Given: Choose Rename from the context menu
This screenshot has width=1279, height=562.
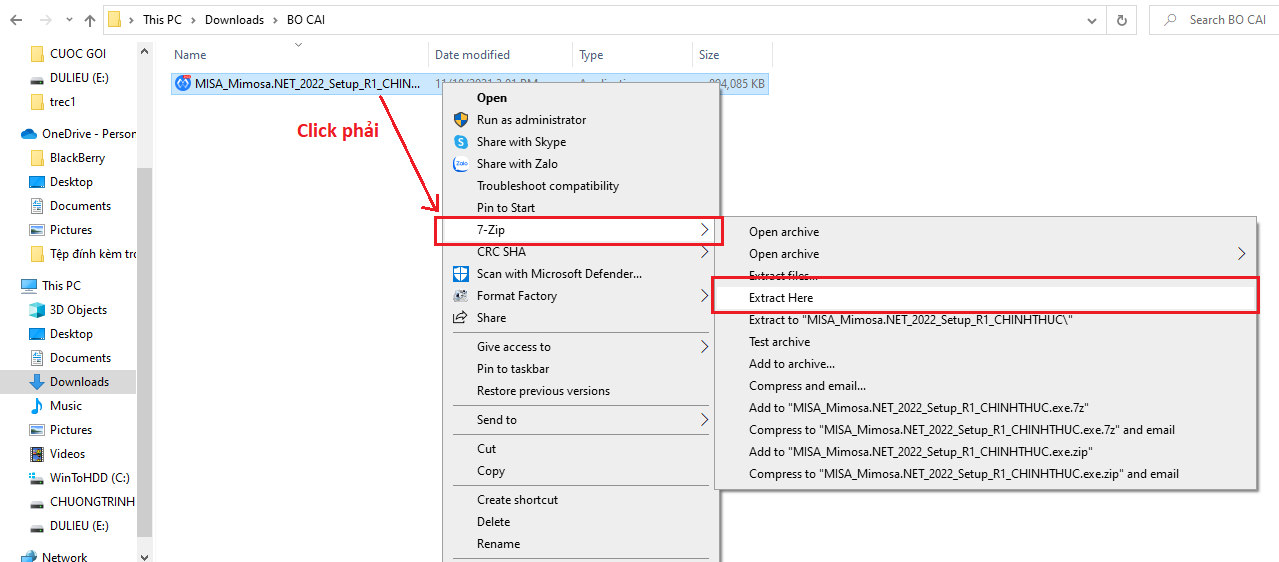Looking at the screenshot, I should (x=498, y=544).
